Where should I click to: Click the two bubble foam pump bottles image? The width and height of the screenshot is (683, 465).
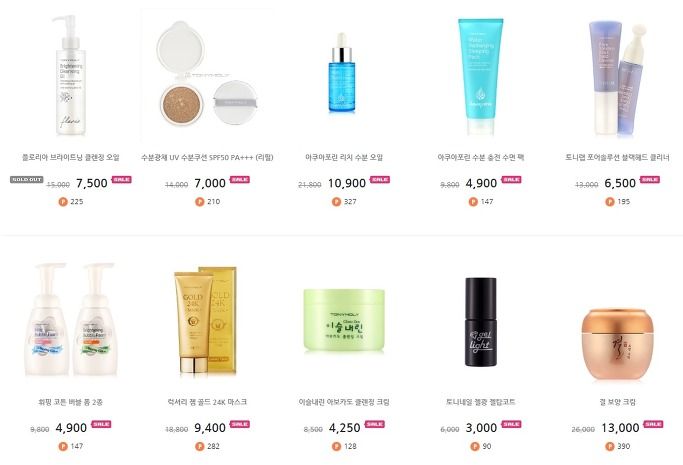coord(71,320)
